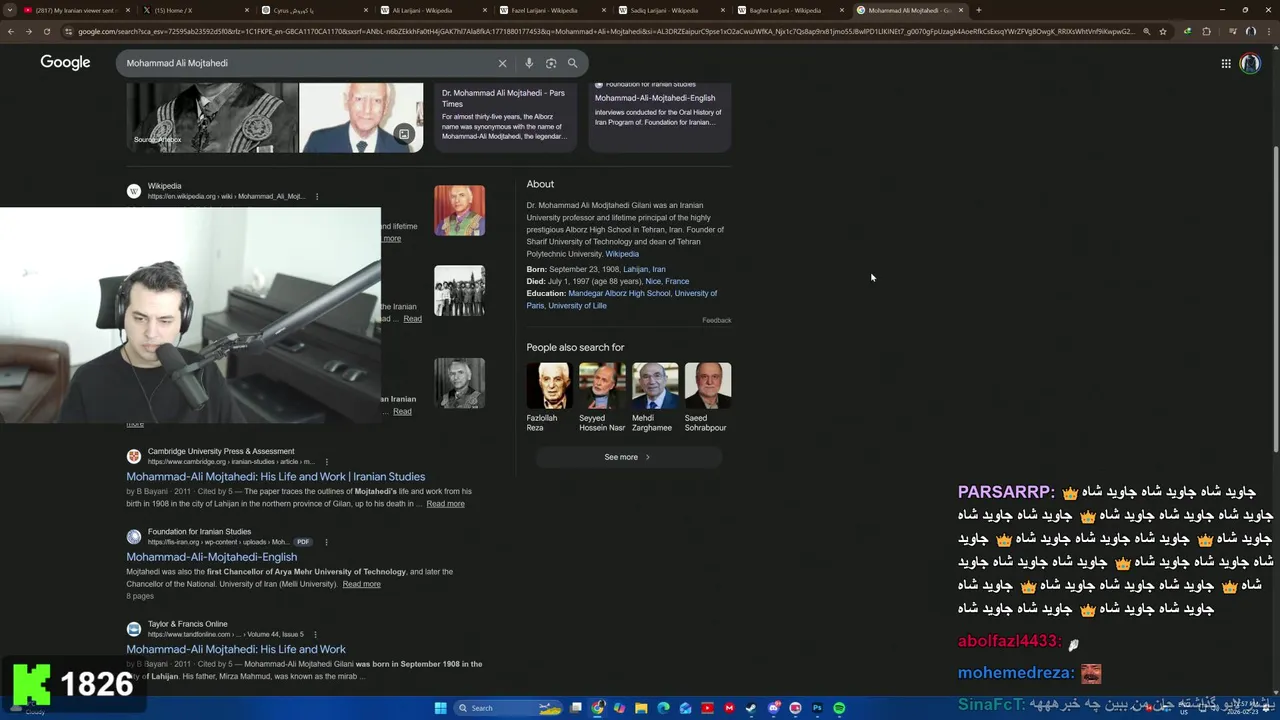The width and height of the screenshot is (1280, 720).
Task: Open Spotify from taskbar
Action: coord(839,708)
